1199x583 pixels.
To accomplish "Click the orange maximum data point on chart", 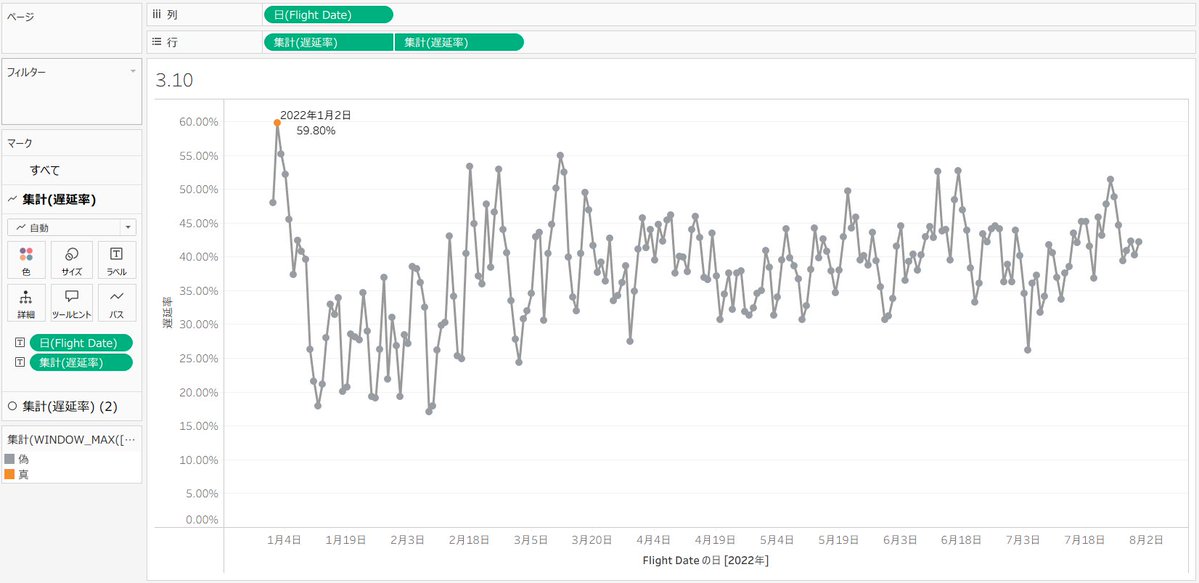I will (x=277, y=122).
